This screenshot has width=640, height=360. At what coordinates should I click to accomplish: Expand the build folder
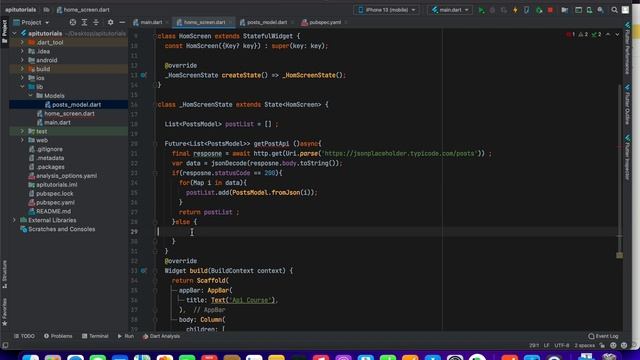click(22, 69)
